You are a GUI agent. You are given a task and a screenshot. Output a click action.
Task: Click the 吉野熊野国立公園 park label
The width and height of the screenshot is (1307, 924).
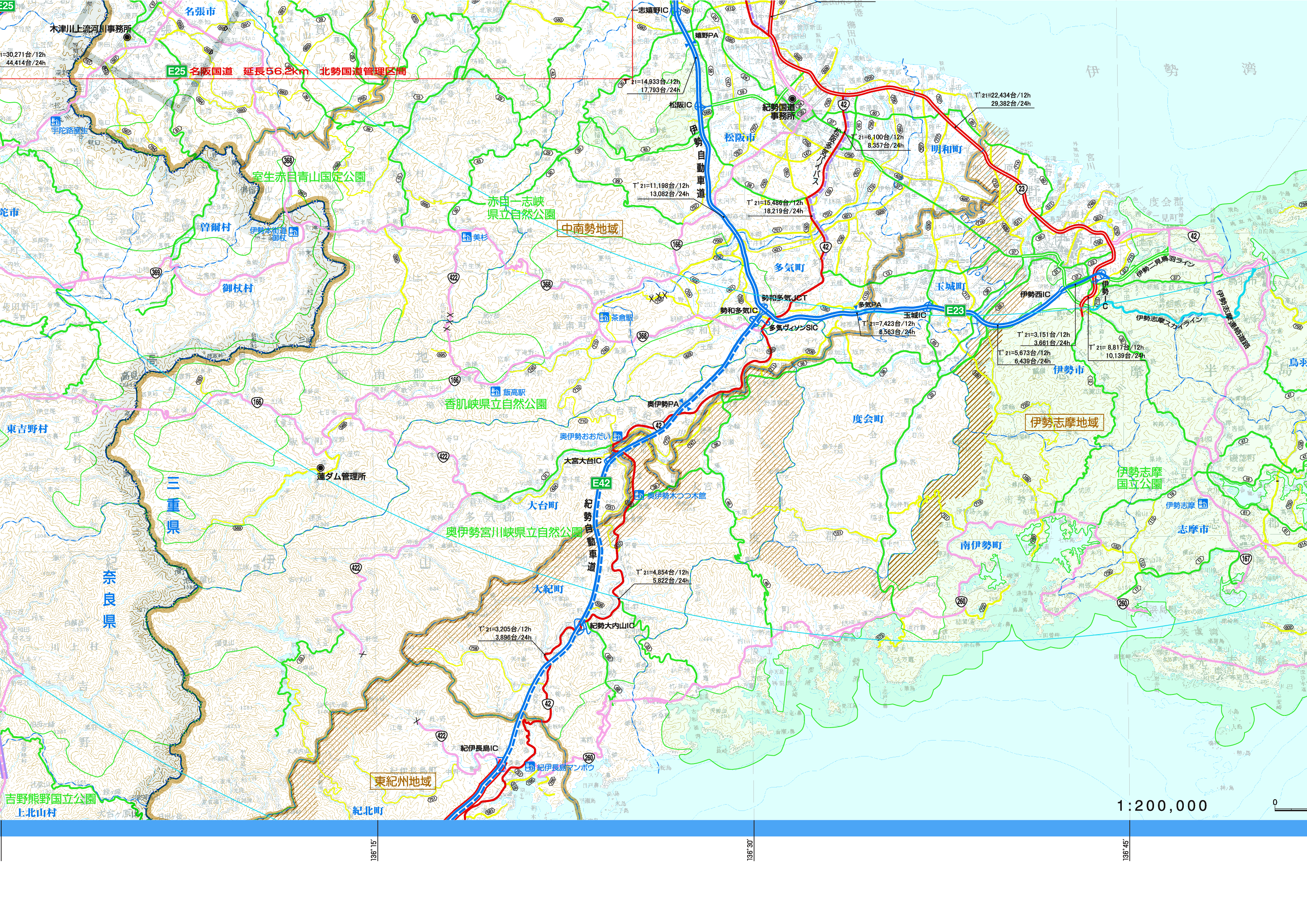tap(51, 798)
